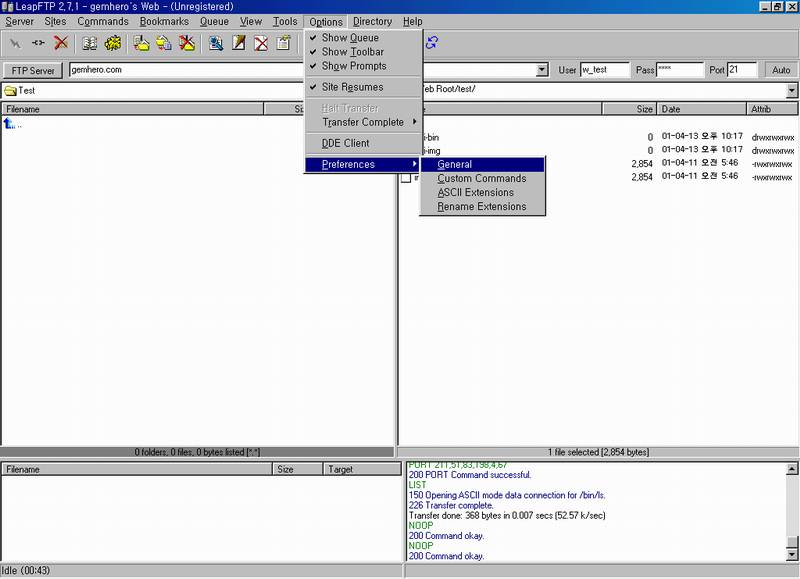Click the red X disconnect icon

tap(61, 43)
